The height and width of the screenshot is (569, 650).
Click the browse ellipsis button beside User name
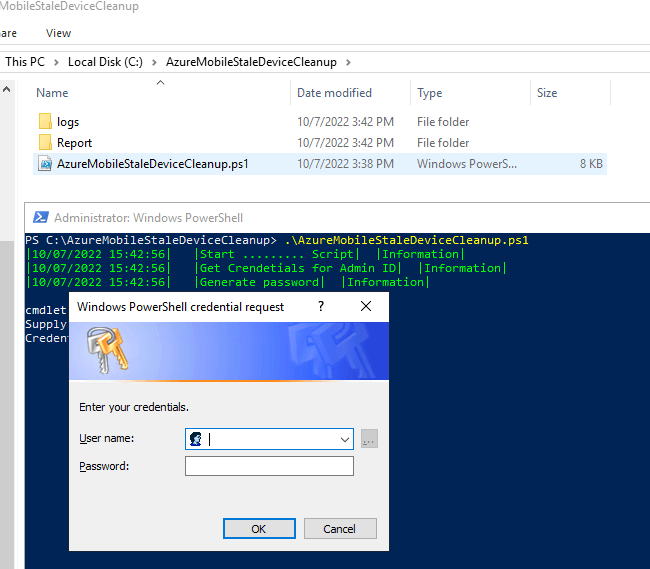tap(369, 438)
